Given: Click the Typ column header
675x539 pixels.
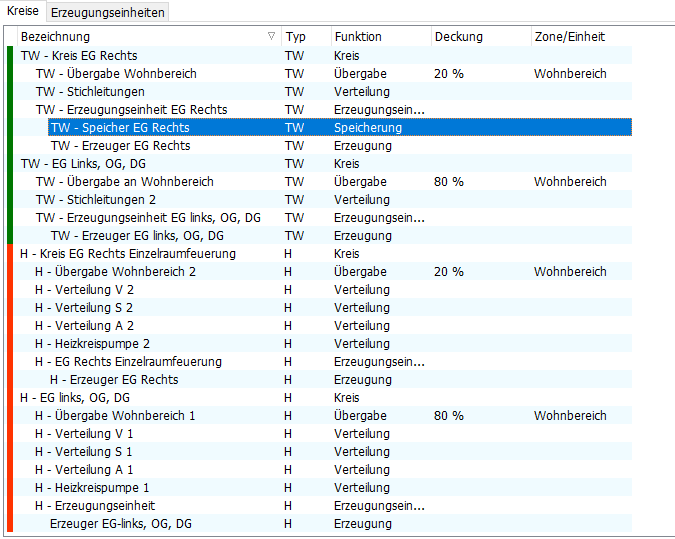Looking at the screenshot, I should (x=296, y=37).
